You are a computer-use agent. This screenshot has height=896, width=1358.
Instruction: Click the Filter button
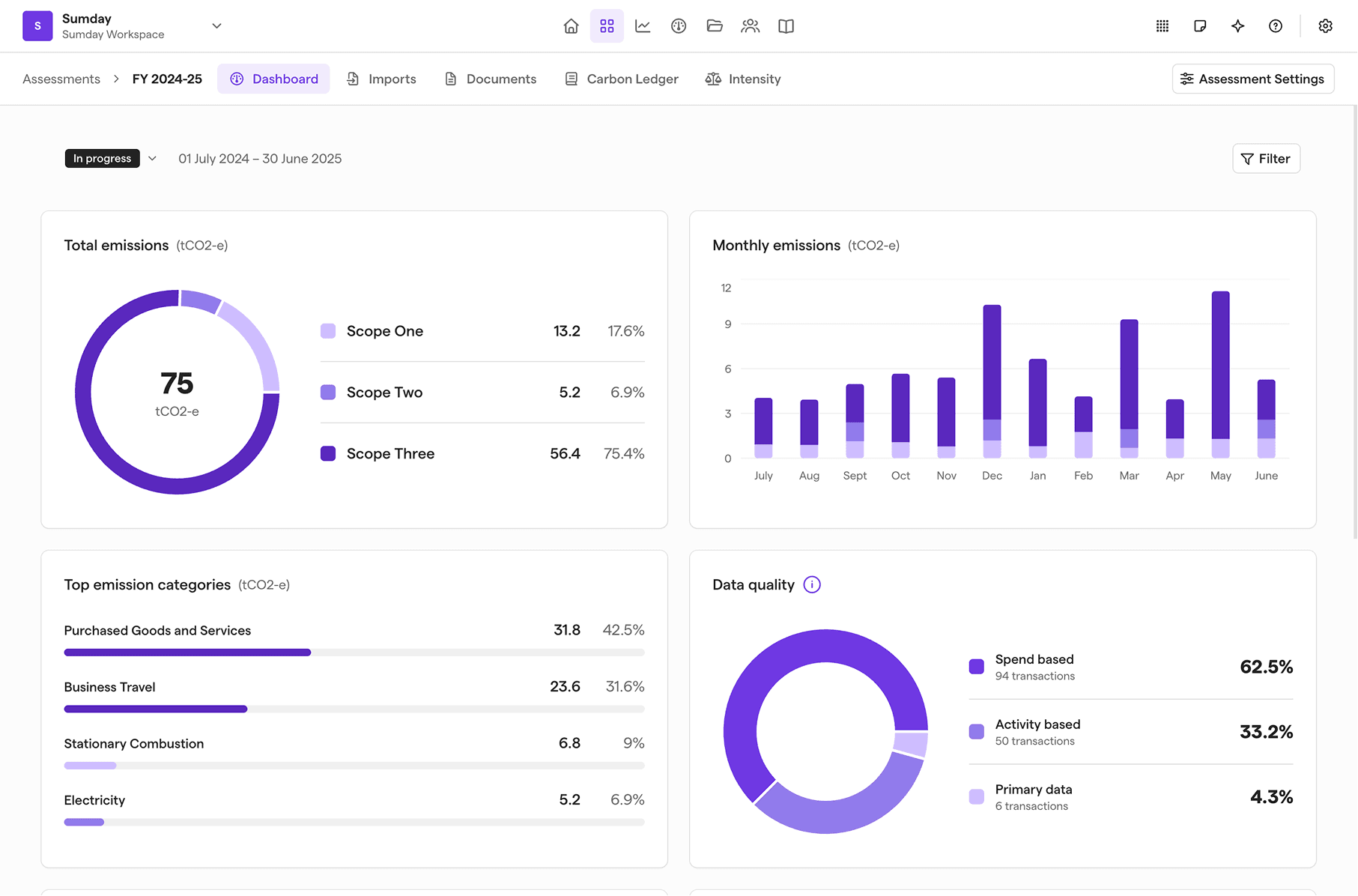[1266, 158]
